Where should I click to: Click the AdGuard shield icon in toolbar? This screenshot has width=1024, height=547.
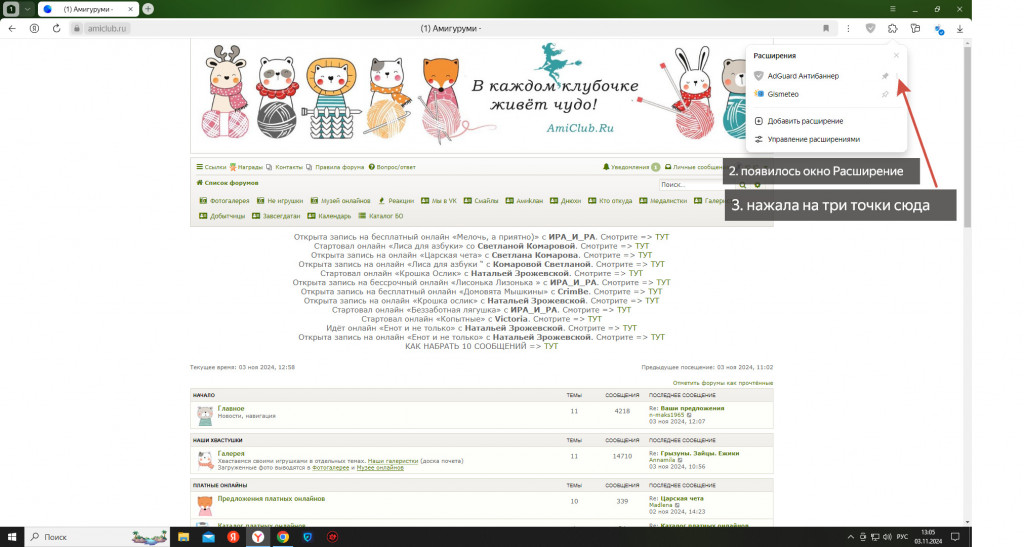tap(870, 29)
